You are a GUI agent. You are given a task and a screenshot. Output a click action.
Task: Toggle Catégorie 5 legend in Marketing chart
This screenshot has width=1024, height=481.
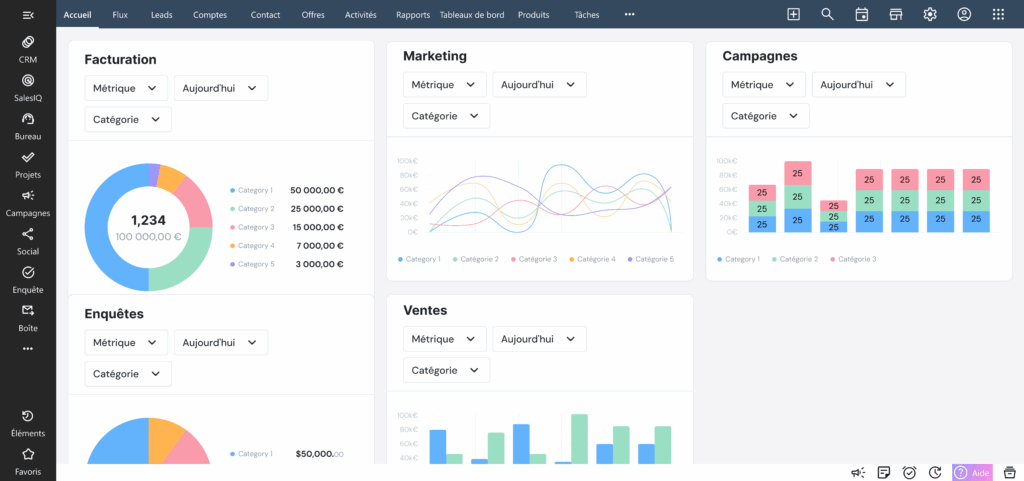click(650, 259)
